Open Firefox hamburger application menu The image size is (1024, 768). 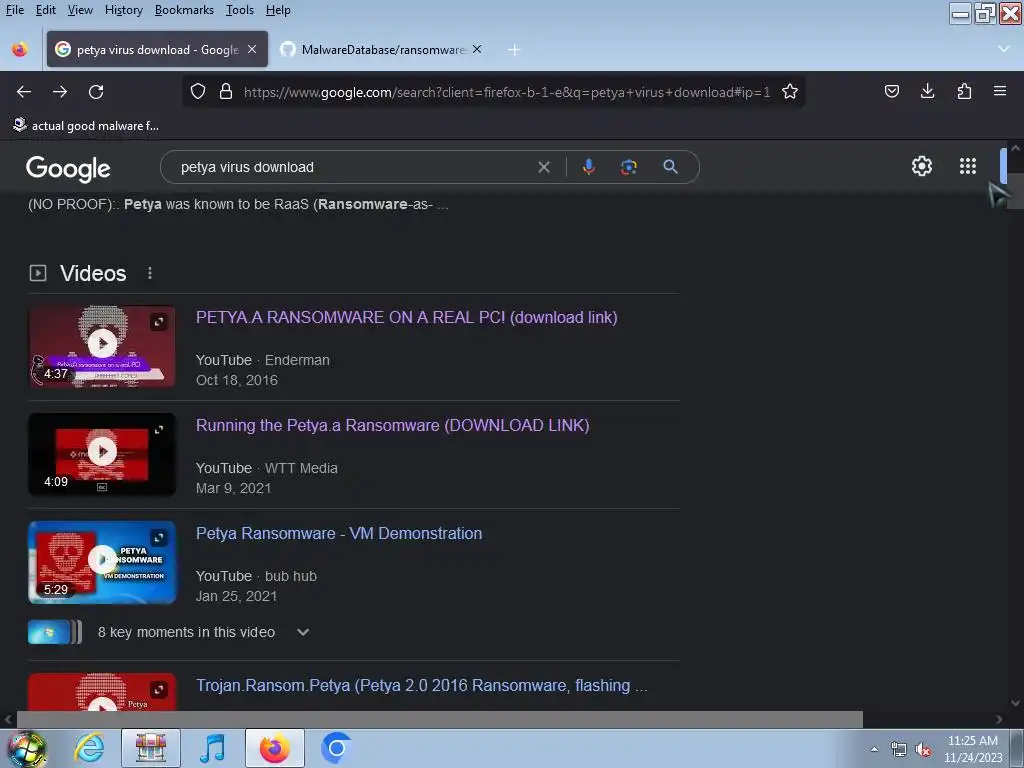click(1000, 91)
